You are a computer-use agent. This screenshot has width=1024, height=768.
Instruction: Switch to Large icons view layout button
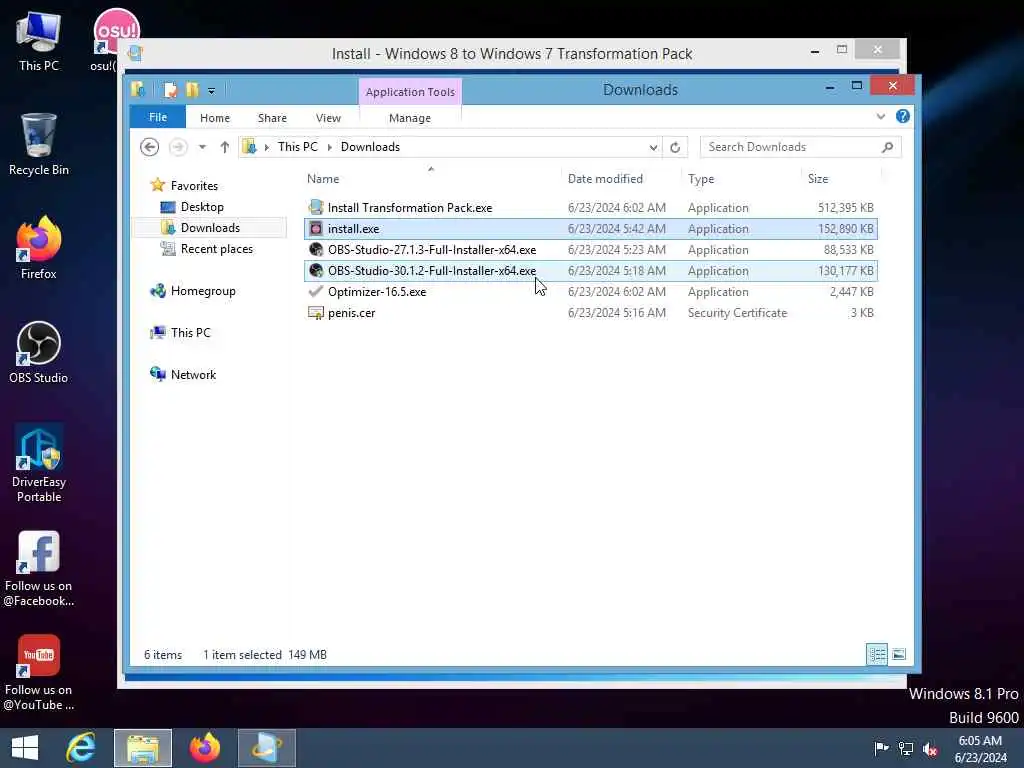point(899,654)
